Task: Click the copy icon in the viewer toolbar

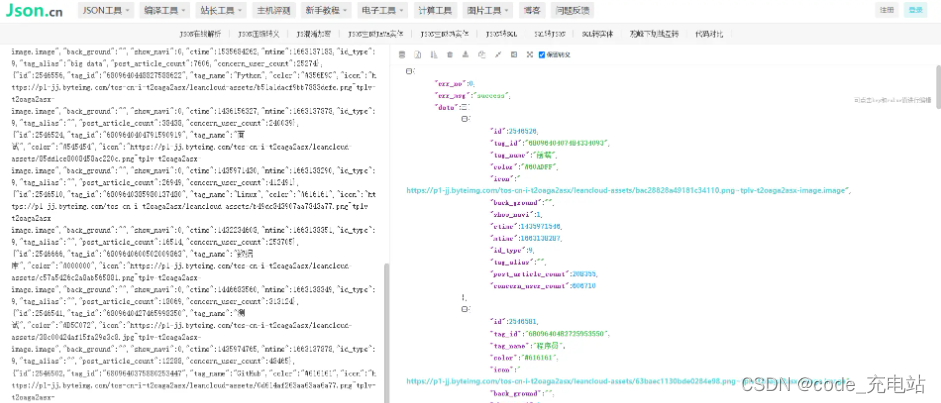Action: (x=481, y=55)
